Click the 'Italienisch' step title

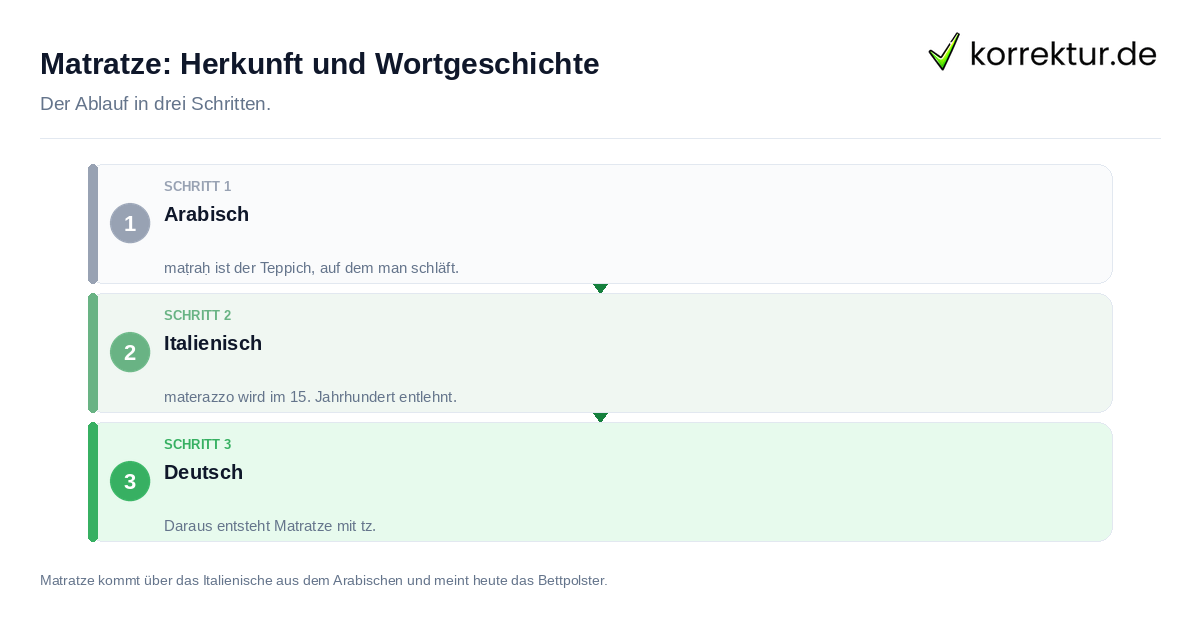tap(213, 343)
